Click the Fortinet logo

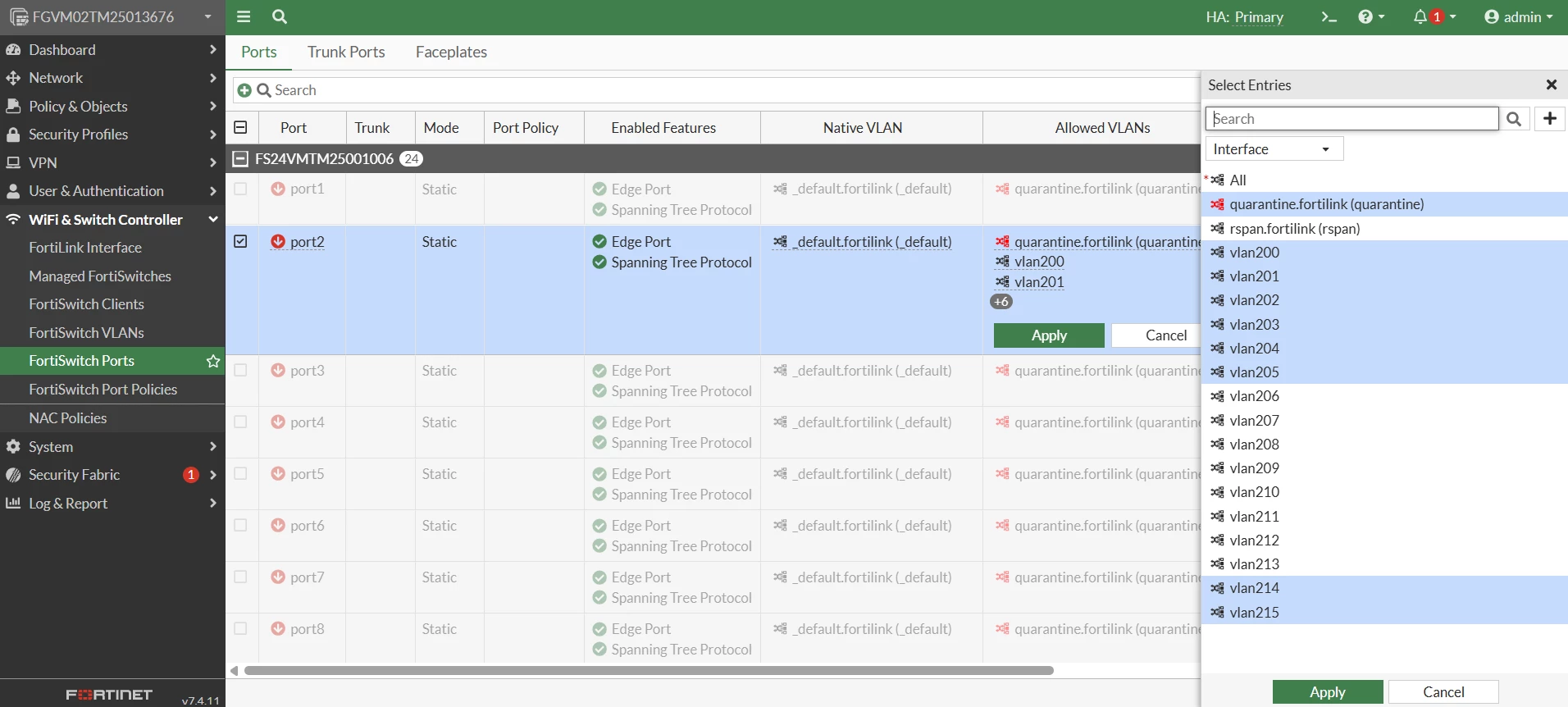pyautogui.click(x=109, y=695)
